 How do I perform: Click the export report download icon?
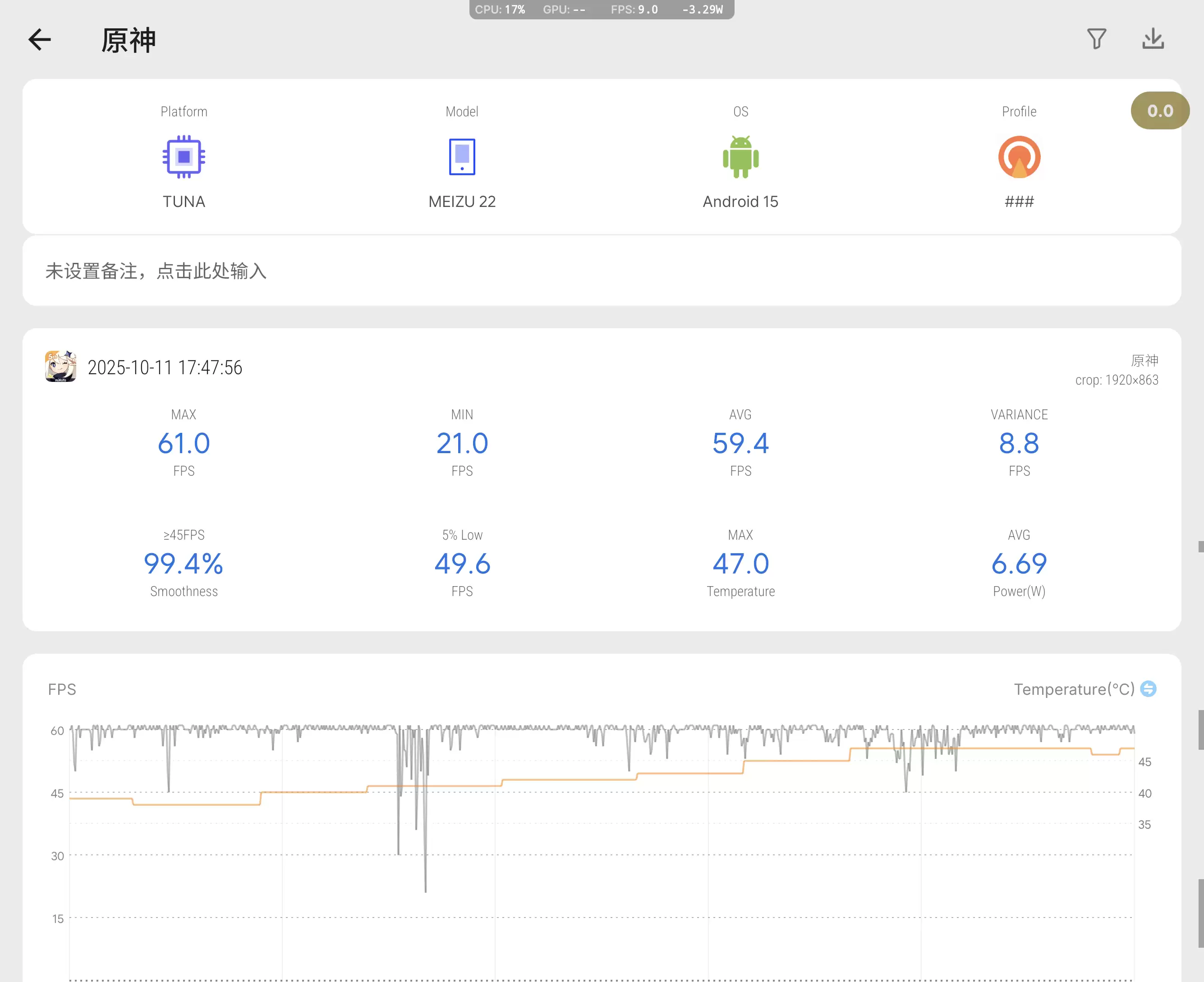(1153, 39)
